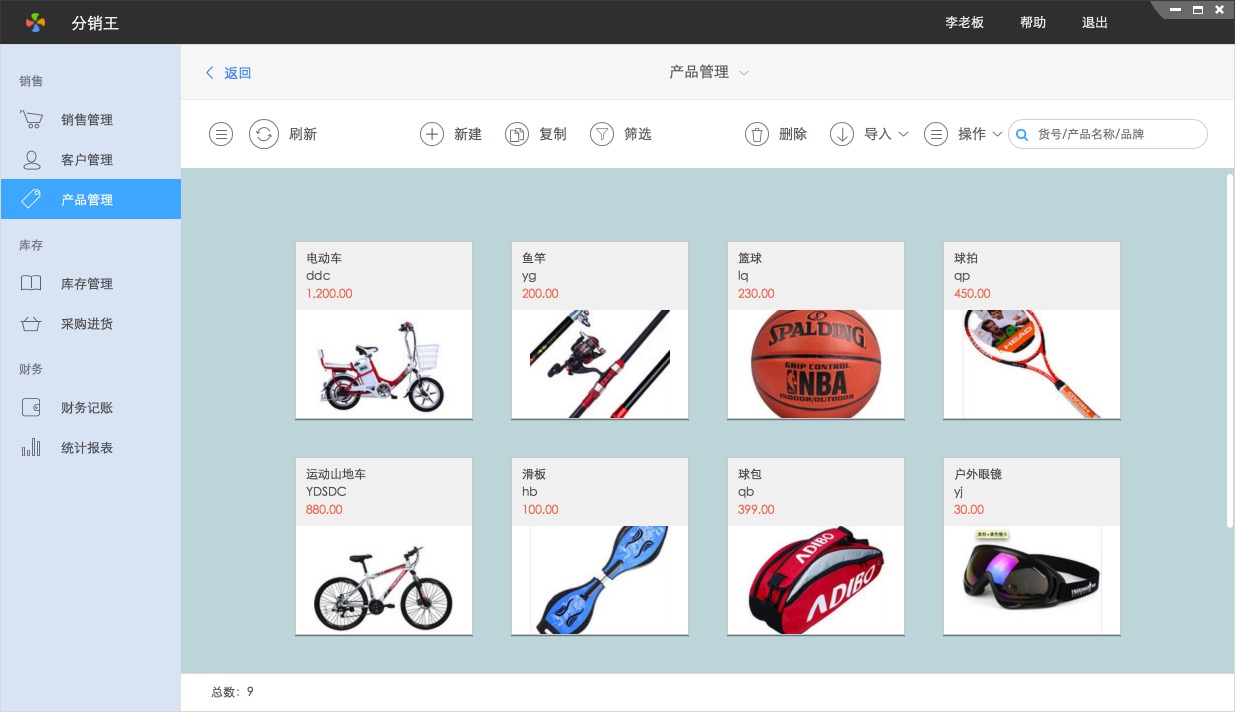Click the copy (复制) documents icon
The height and width of the screenshot is (712, 1235).
(x=517, y=134)
